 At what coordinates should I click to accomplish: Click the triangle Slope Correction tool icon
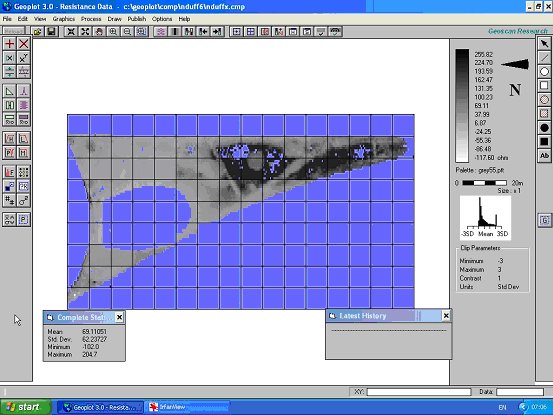10,91
